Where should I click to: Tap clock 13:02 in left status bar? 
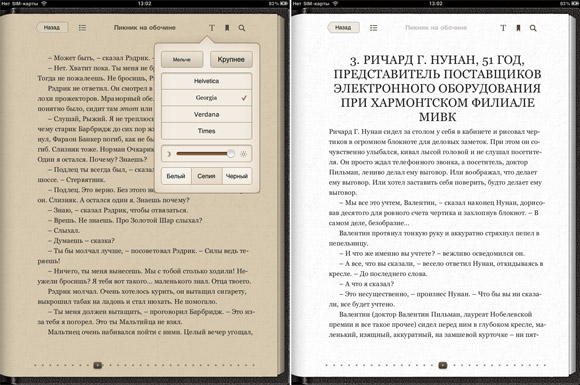click(x=145, y=3)
